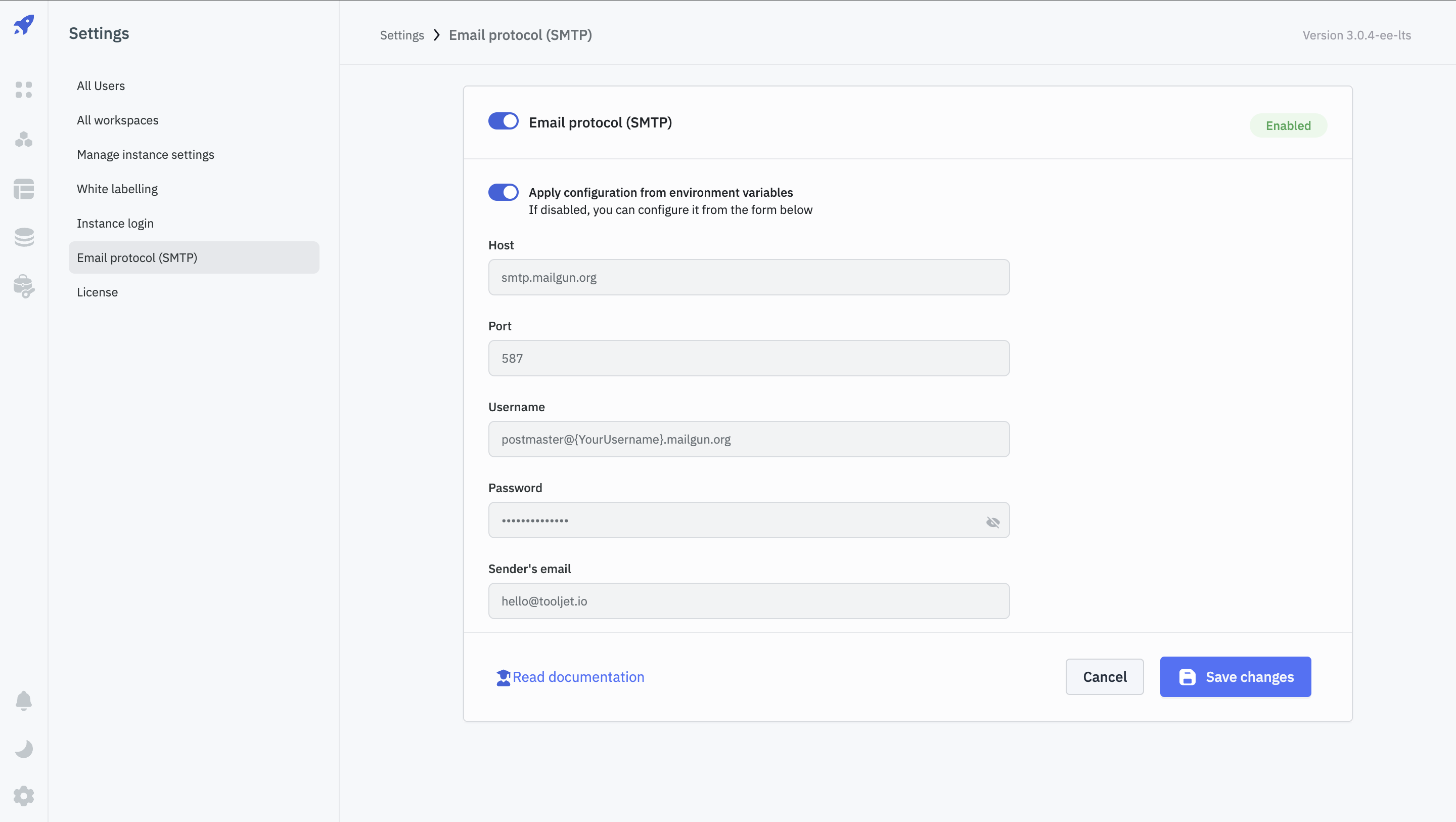This screenshot has width=1456, height=822.
Task: Toggle the Email protocol SMTP switch
Action: coord(503,121)
